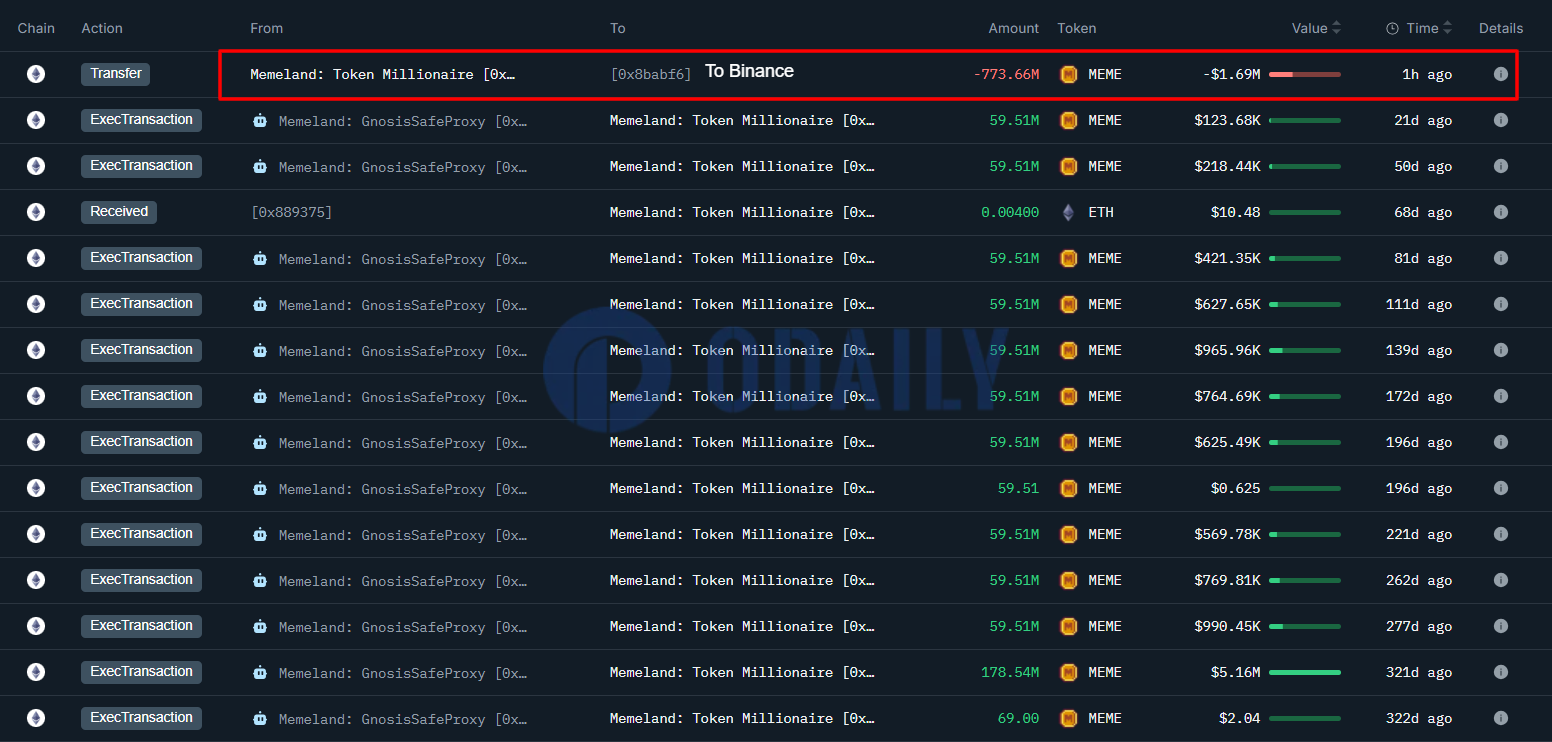Screen dimensions: 1552x742
Task: Click the 1h ago timestamp
Action: pyautogui.click(x=1427, y=74)
